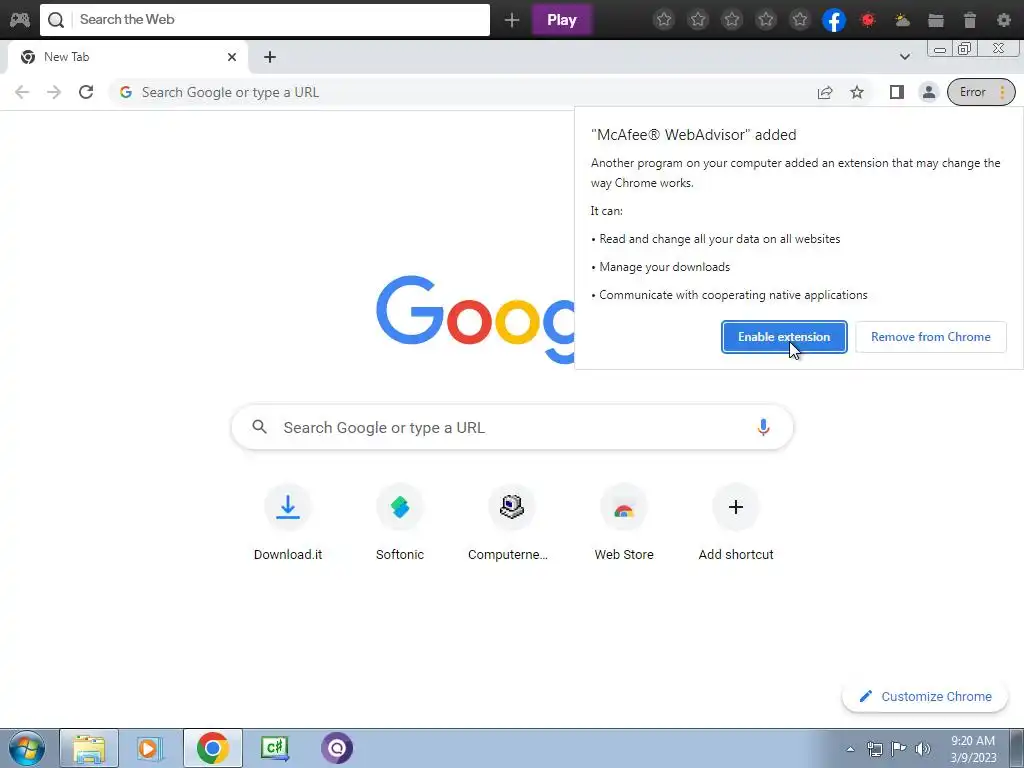Click the plus icon beside the Play button
The width and height of the screenshot is (1024, 768).
[x=512, y=20]
